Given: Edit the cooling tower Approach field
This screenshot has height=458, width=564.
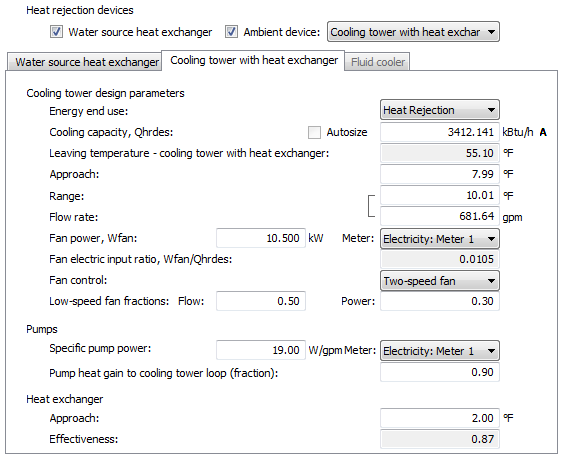Looking at the screenshot, I should tap(440, 174).
